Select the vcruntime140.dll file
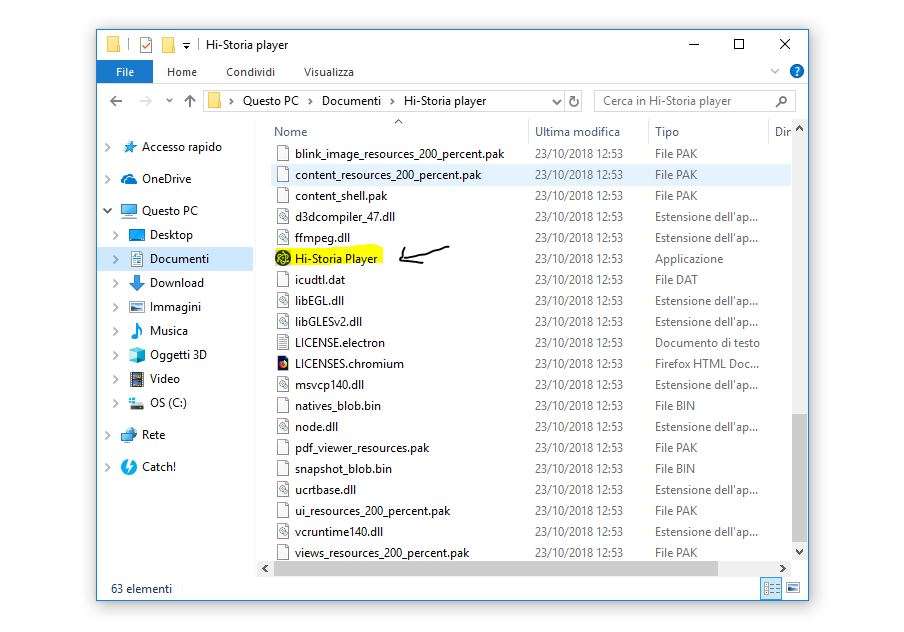Image resolution: width=904 pixels, height=632 pixels. tap(339, 532)
